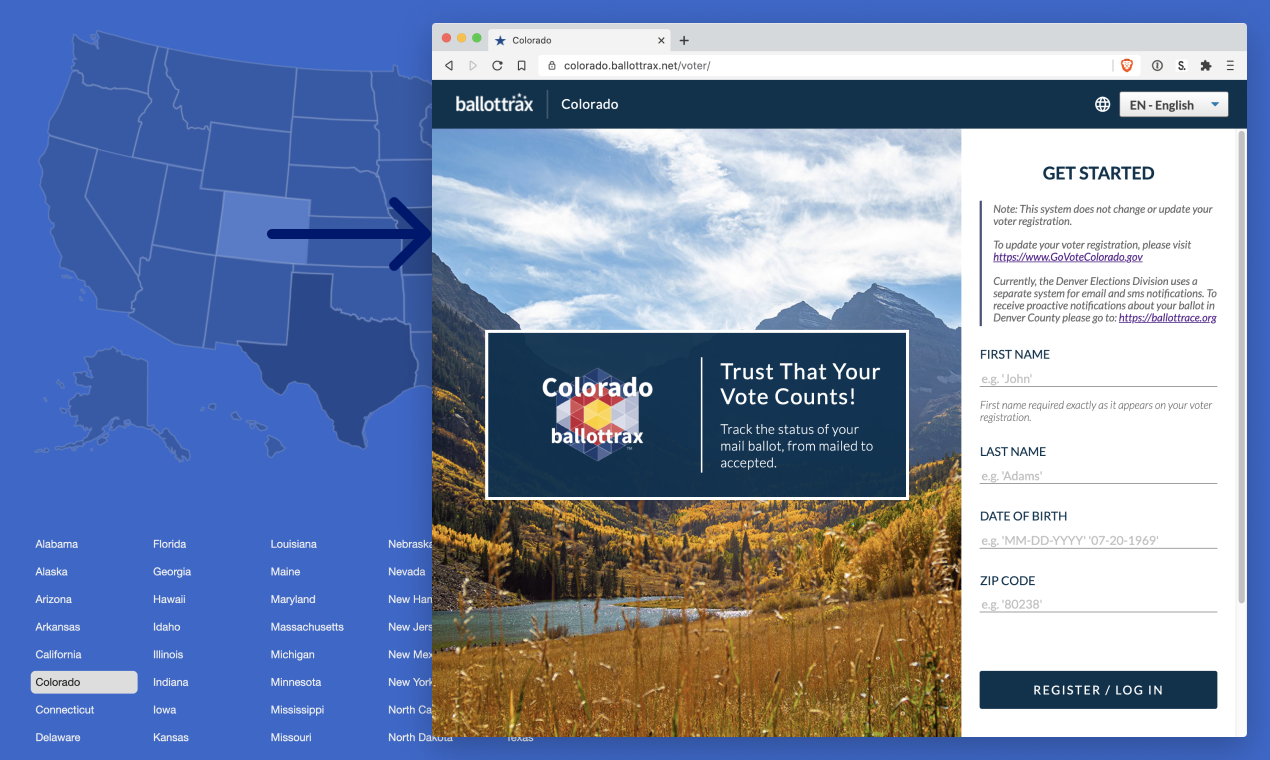Screen dimensions: 1270x760
Task: Select the Colorado browser tab
Action: point(578,41)
